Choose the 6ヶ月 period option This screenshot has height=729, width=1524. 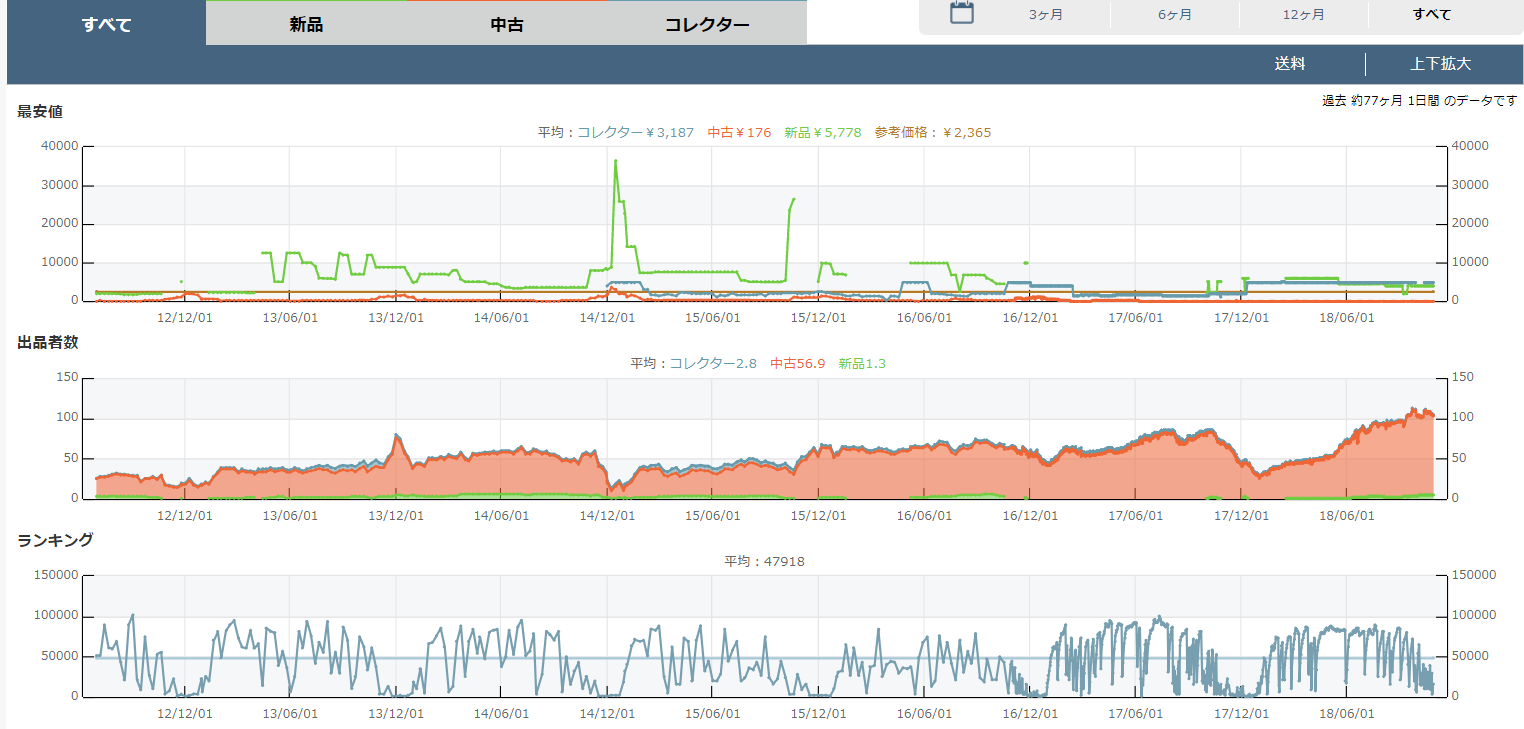pyautogui.click(x=1174, y=15)
